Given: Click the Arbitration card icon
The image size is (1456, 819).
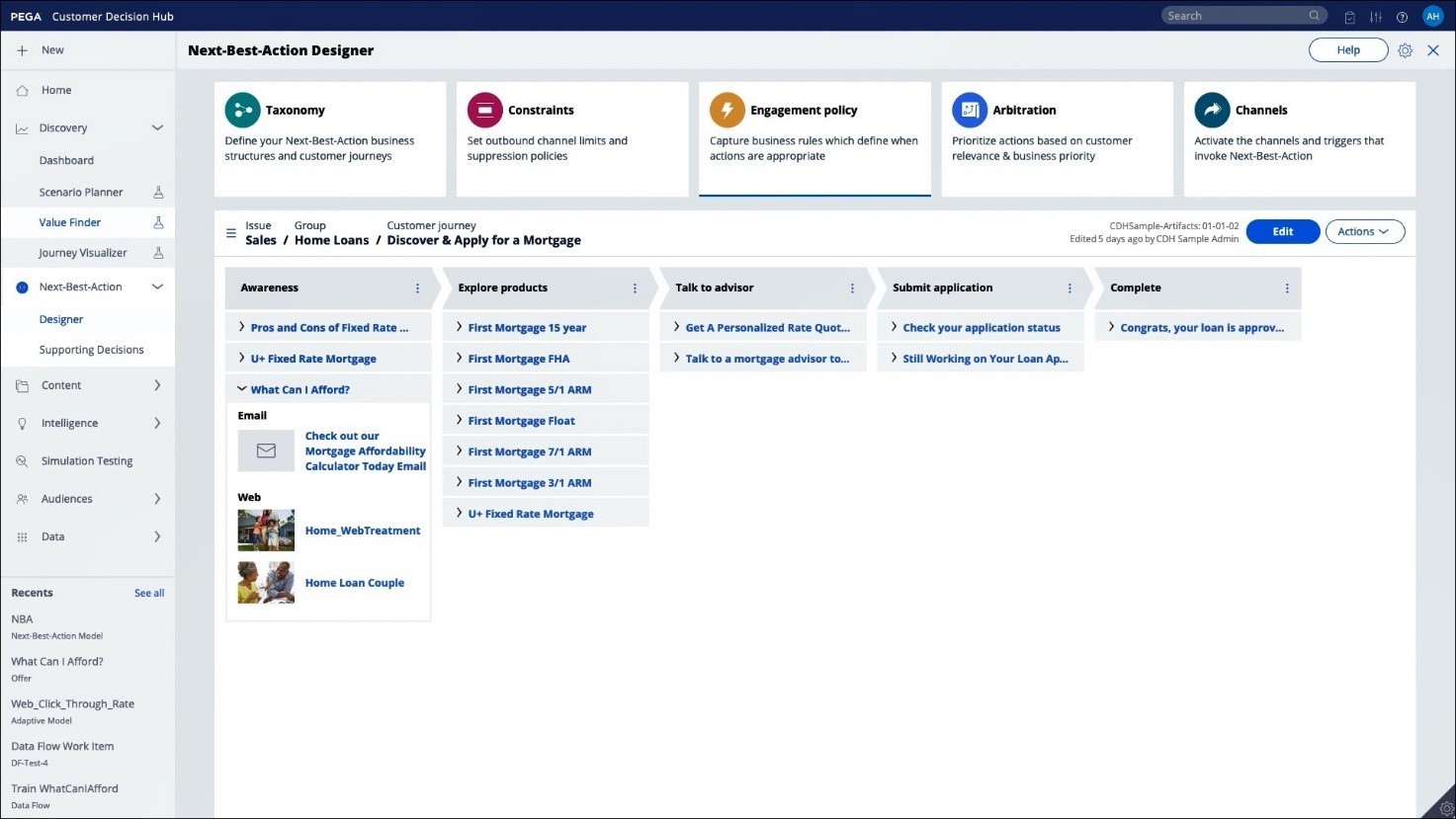Looking at the screenshot, I should pyautogui.click(x=970, y=111).
